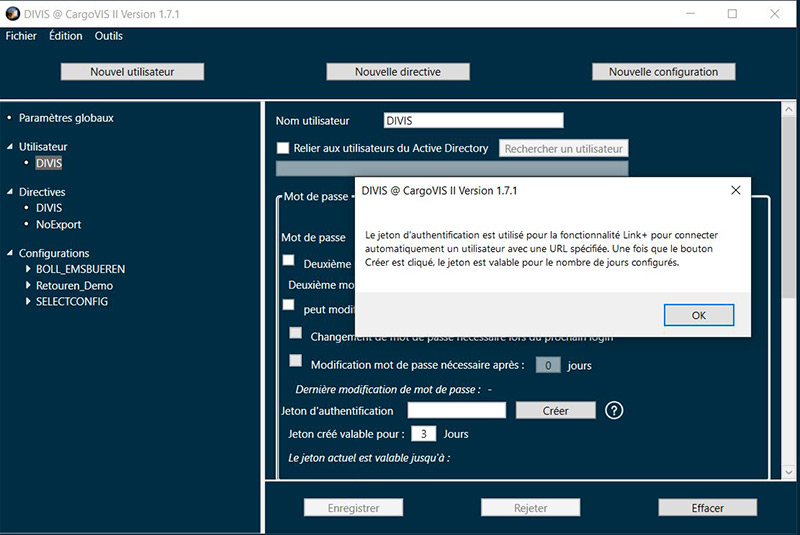
Task: Close the dialog with the X icon
Action: point(735,190)
